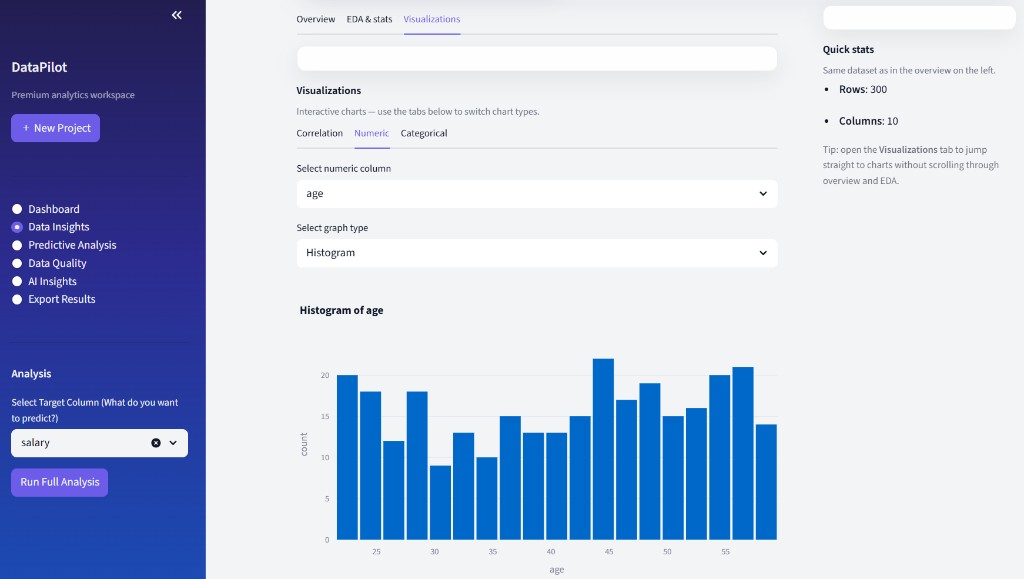Screen dimensions: 1024x579
Task: Click the tallest histogram bar near age 45
Action: click(x=603, y=449)
